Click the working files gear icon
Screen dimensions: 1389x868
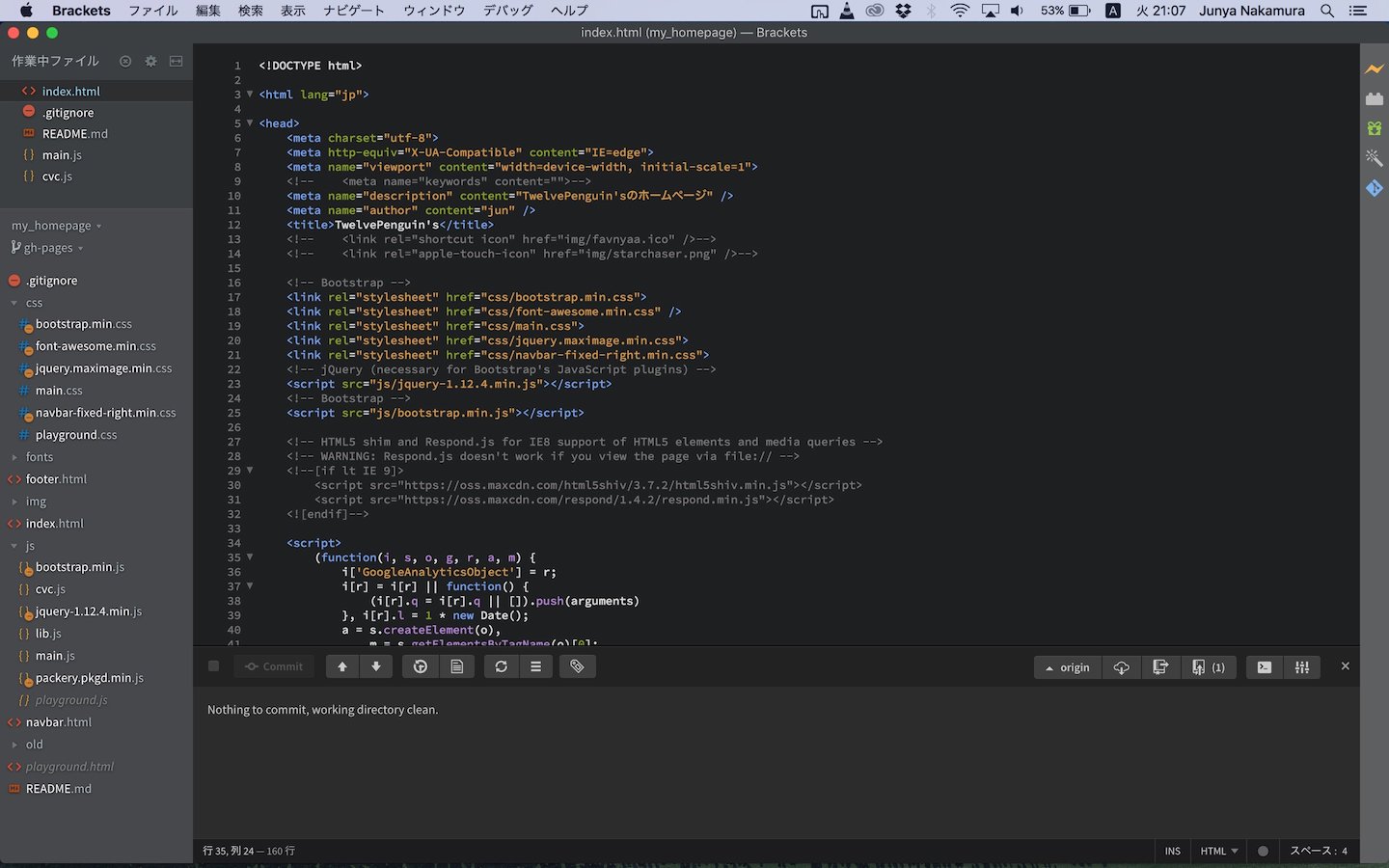150,61
